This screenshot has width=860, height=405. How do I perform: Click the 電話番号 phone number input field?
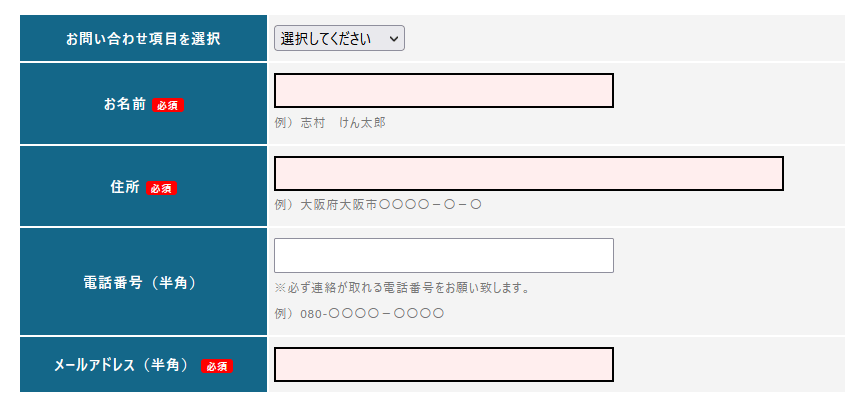[443, 255]
